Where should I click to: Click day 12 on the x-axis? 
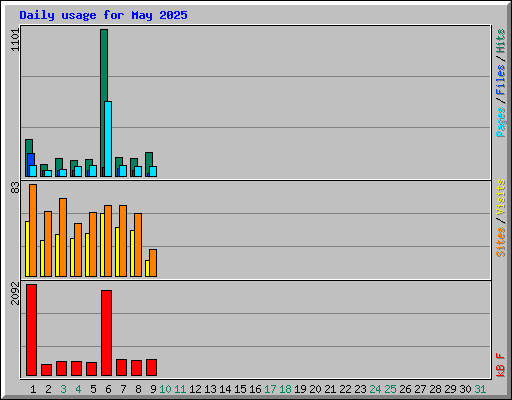coord(195,389)
